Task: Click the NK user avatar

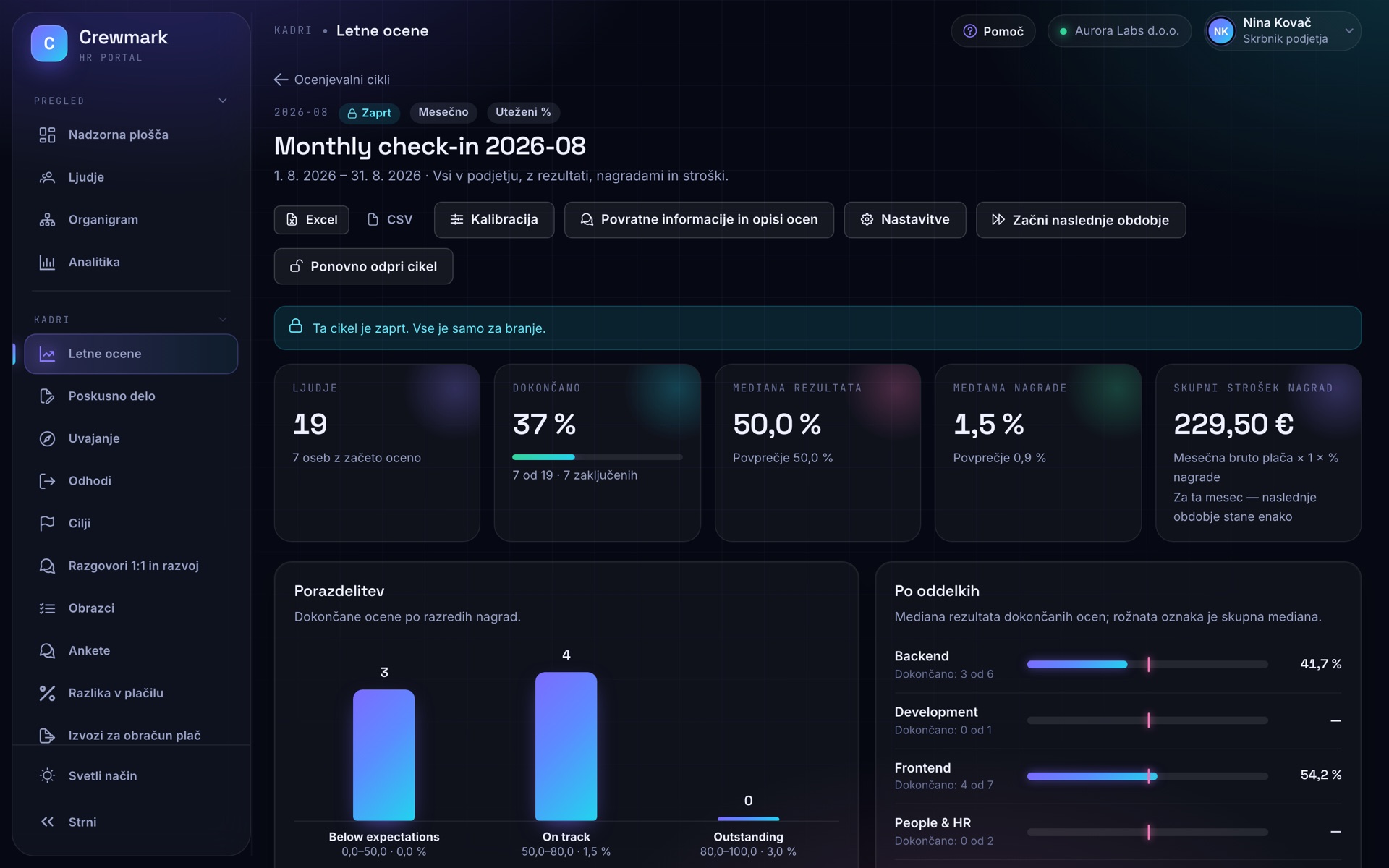Action: click(1221, 31)
